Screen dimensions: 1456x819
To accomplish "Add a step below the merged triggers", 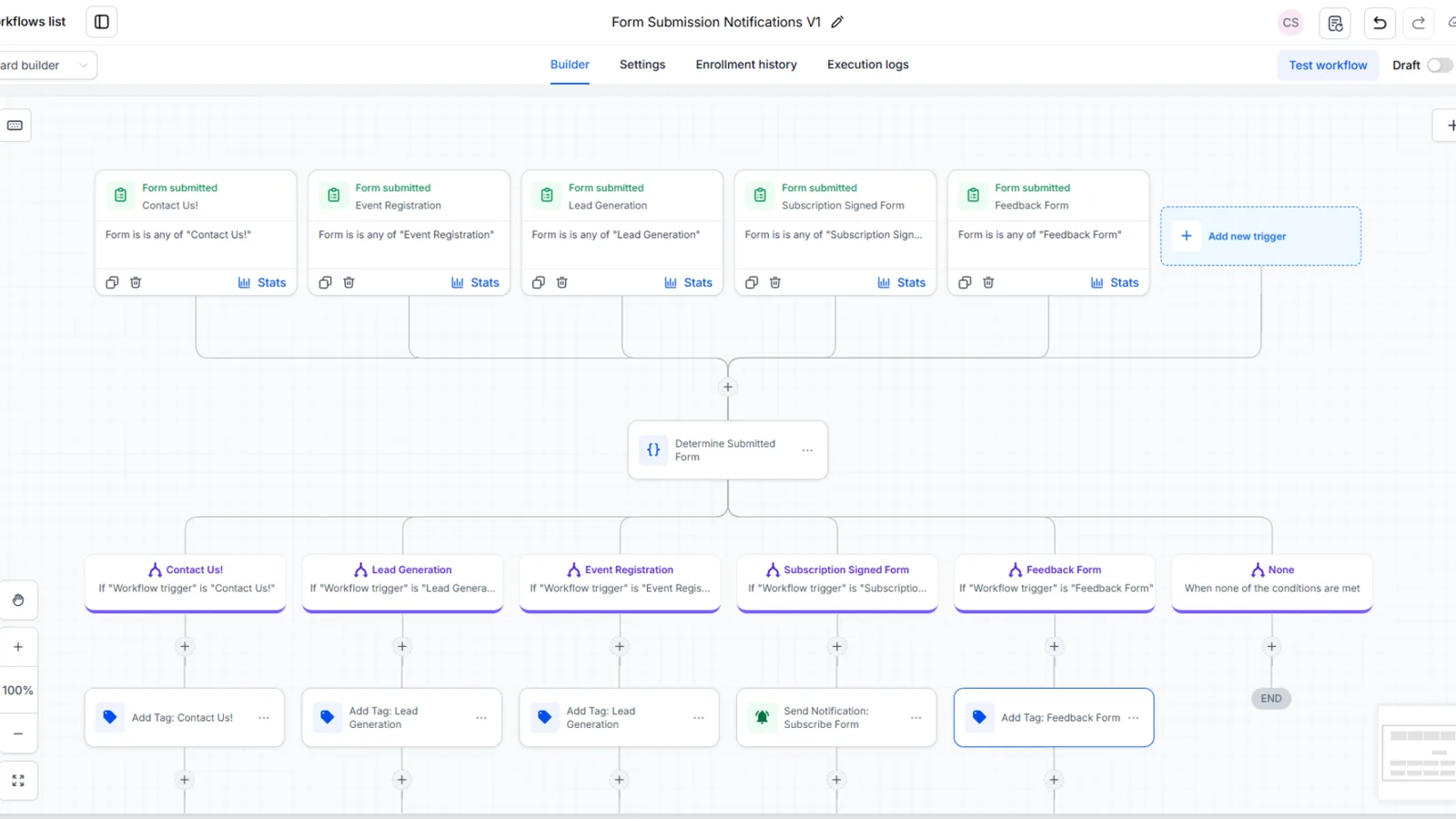I will pos(727,387).
